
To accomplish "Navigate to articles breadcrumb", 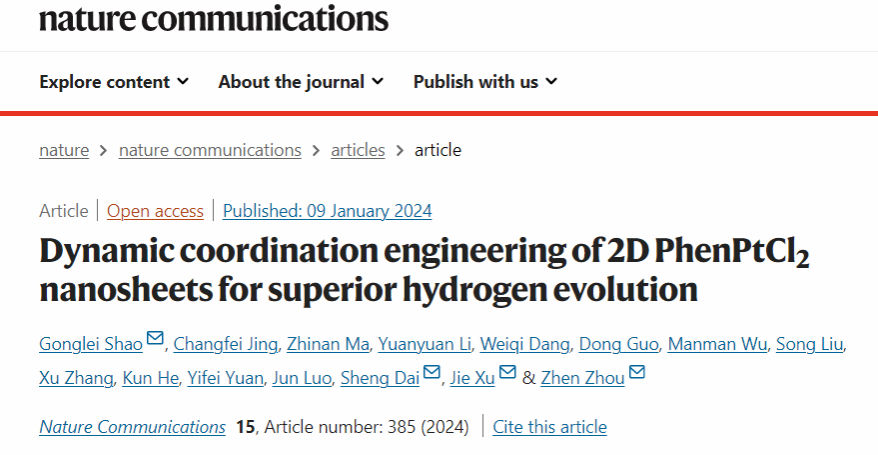I will pyautogui.click(x=358, y=150).
